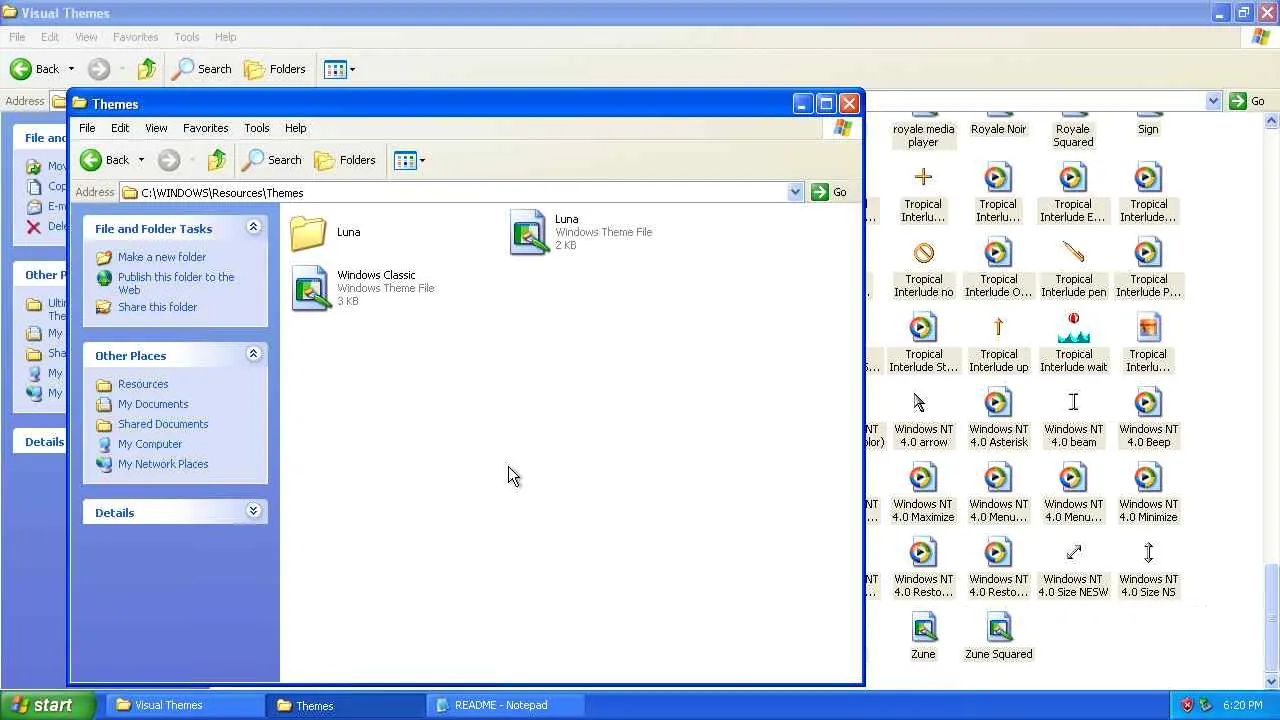This screenshot has height=720, width=1280.
Task: Go Back in the Themes window
Action: 106,160
